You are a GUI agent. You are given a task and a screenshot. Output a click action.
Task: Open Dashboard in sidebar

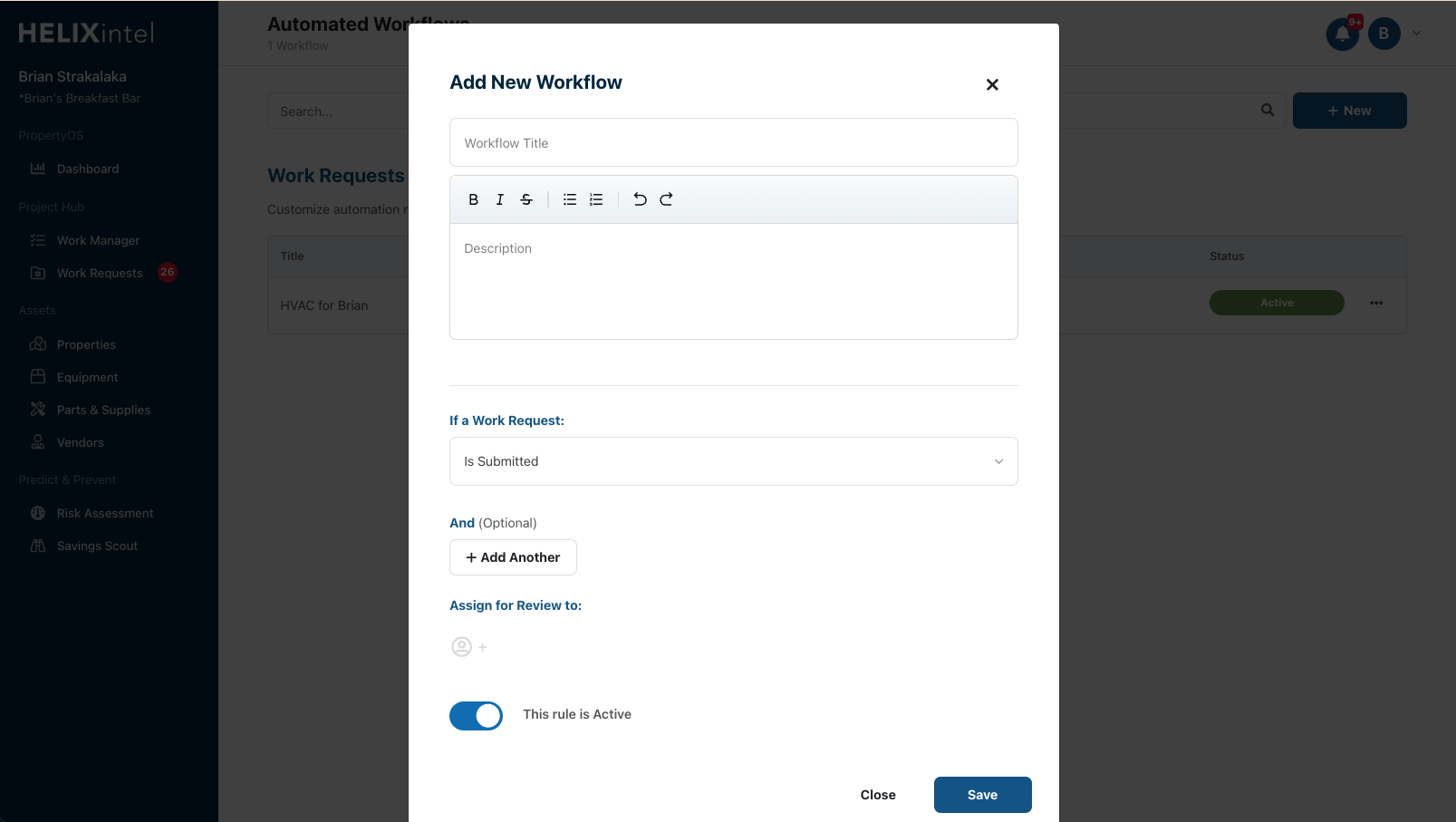[88, 169]
